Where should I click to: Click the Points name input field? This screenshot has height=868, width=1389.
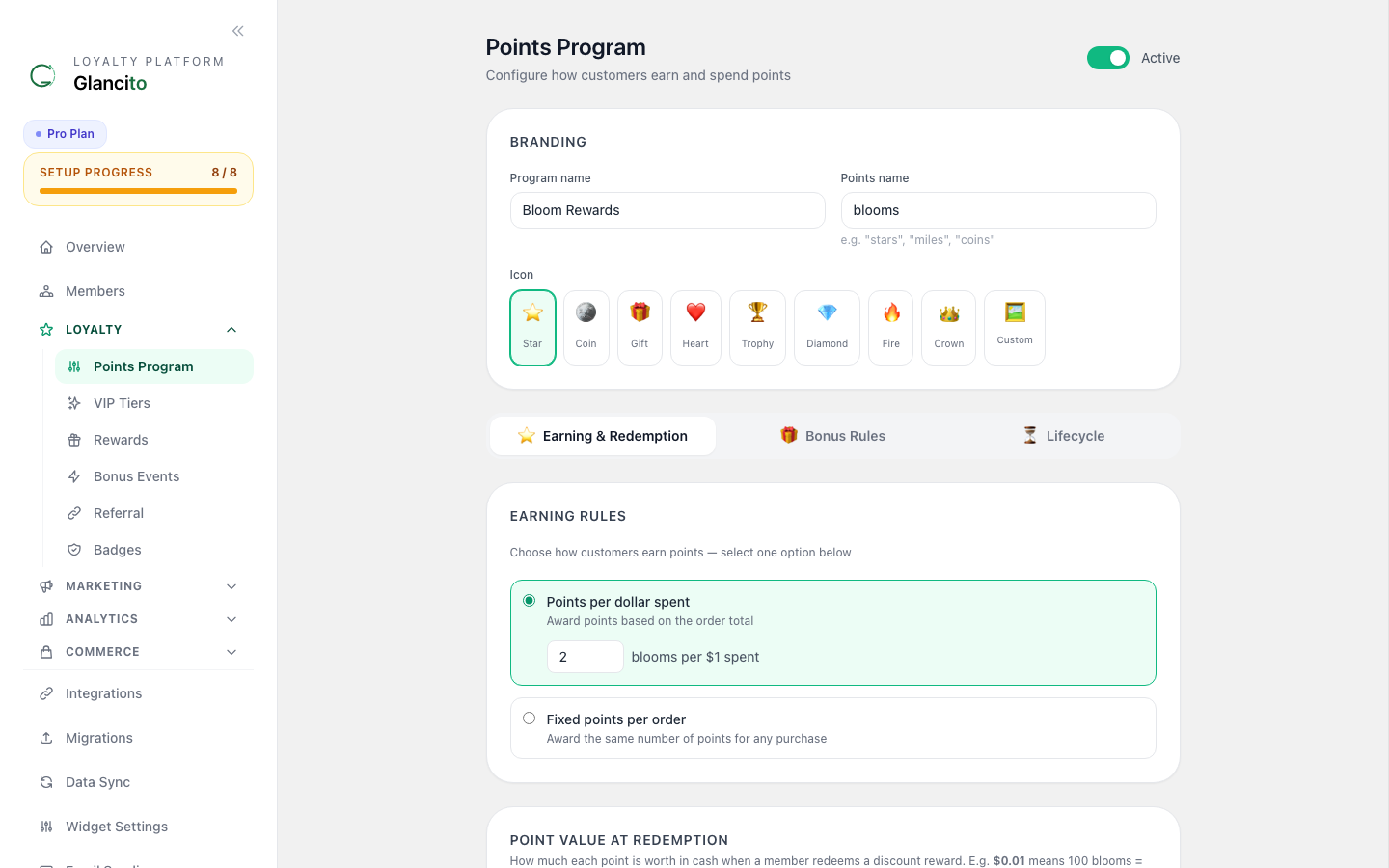[998, 210]
